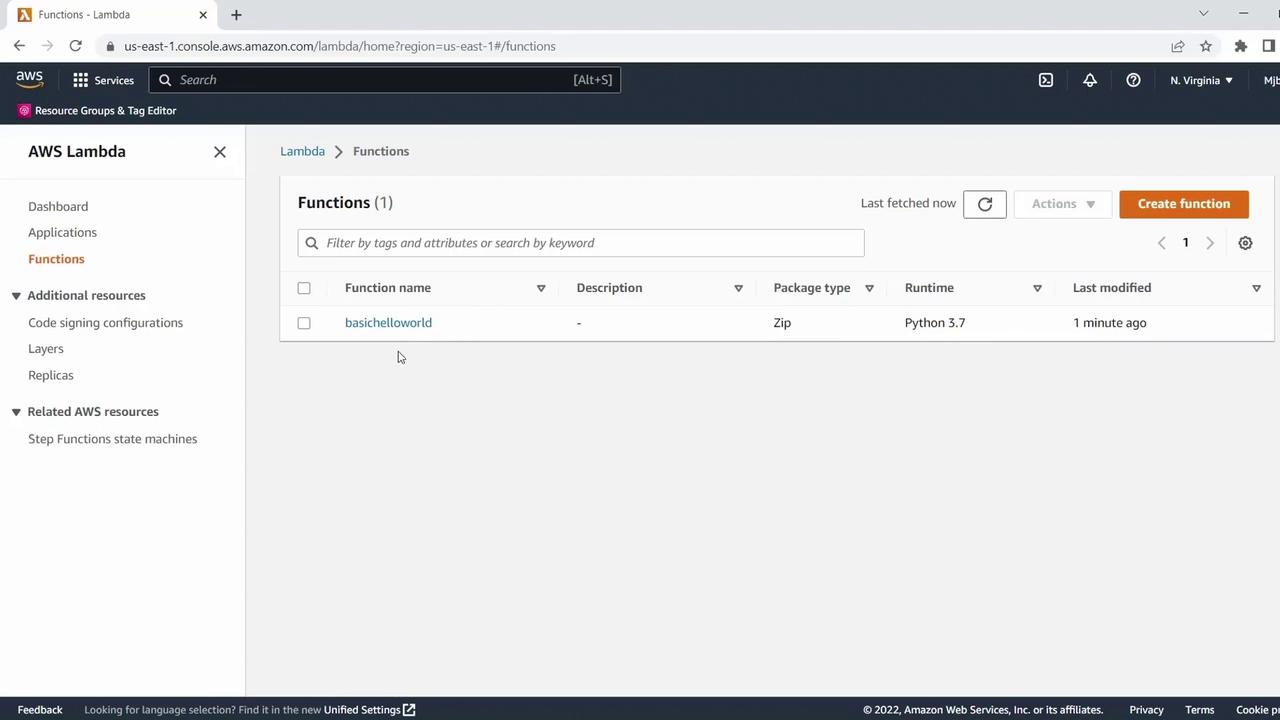
Task: Click the AWS logo home icon
Action: click(29, 80)
